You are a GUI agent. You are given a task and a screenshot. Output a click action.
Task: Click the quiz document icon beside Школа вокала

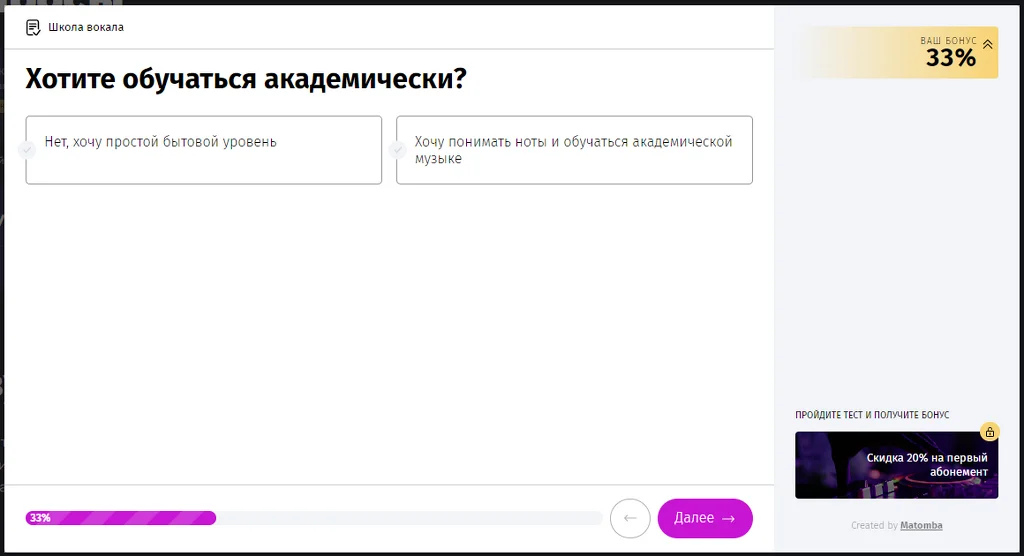pos(33,27)
